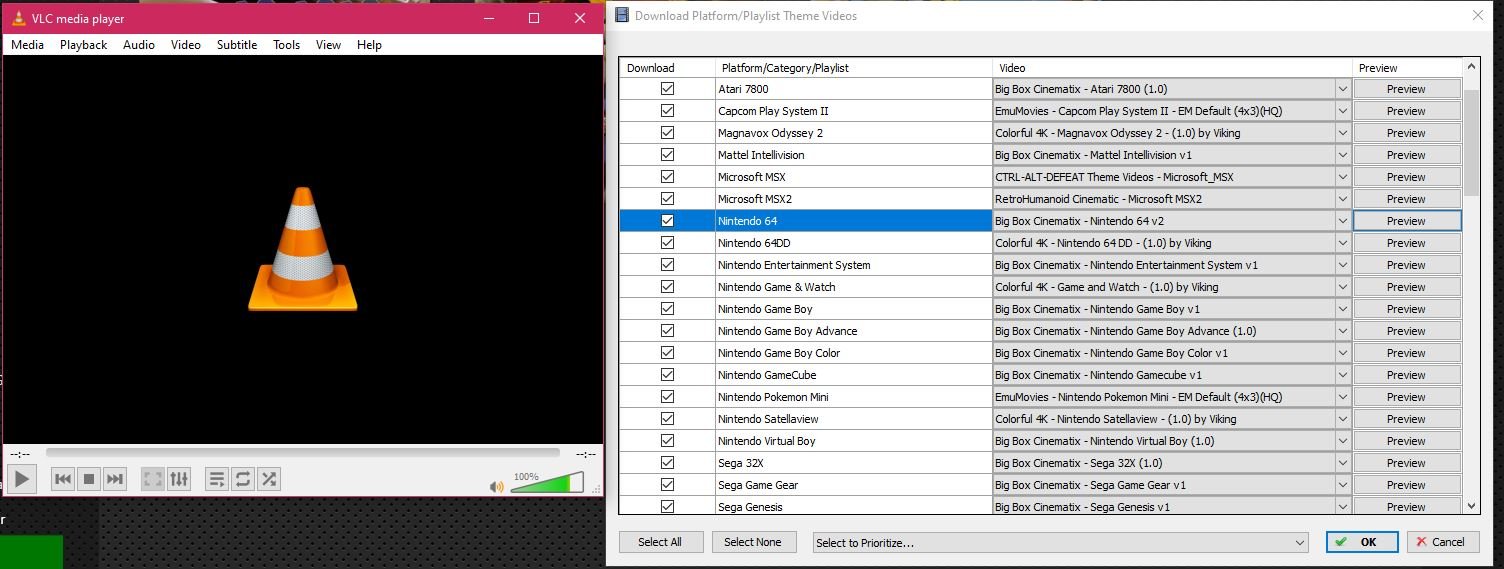Open the Select to Prioritize dropdown
This screenshot has width=1504, height=569.
pos(1061,543)
